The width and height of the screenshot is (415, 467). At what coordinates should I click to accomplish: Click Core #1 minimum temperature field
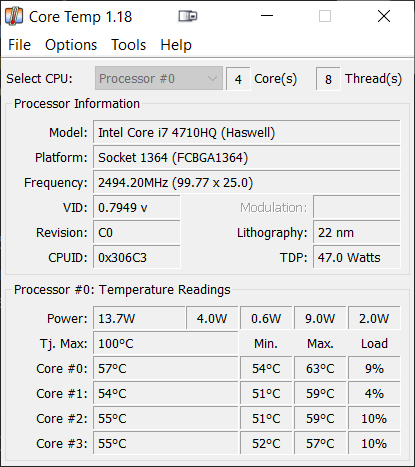point(266,393)
